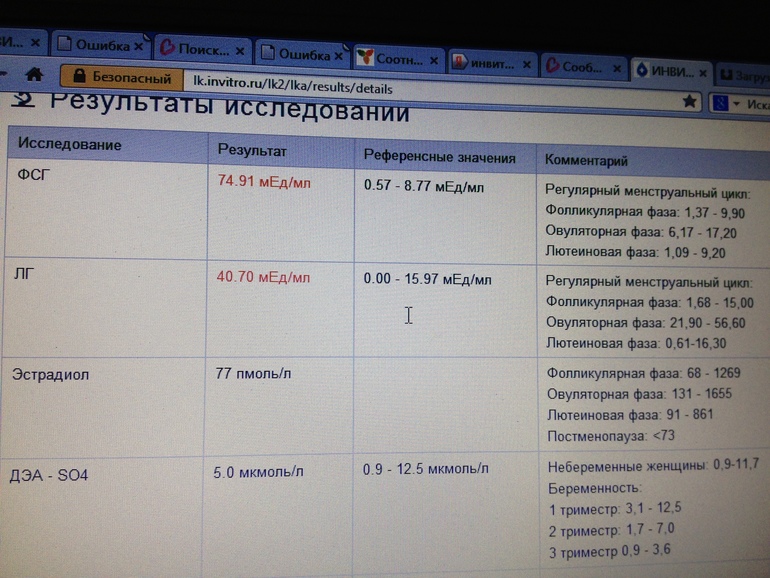Click the page icon on the first Ошибка tab
Viewport: 770px width, 578px height.
point(64,43)
